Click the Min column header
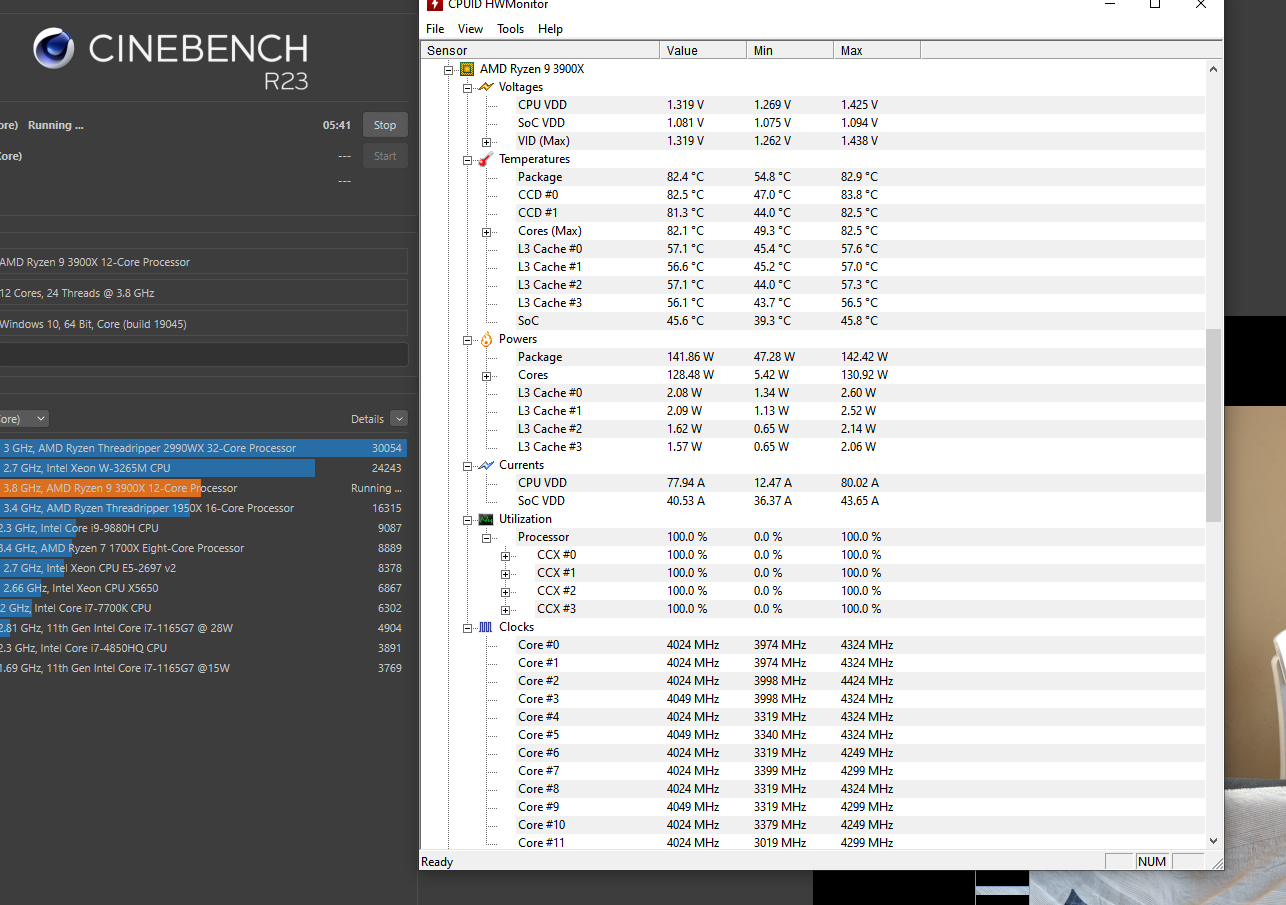The height and width of the screenshot is (905, 1286). (x=790, y=50)
